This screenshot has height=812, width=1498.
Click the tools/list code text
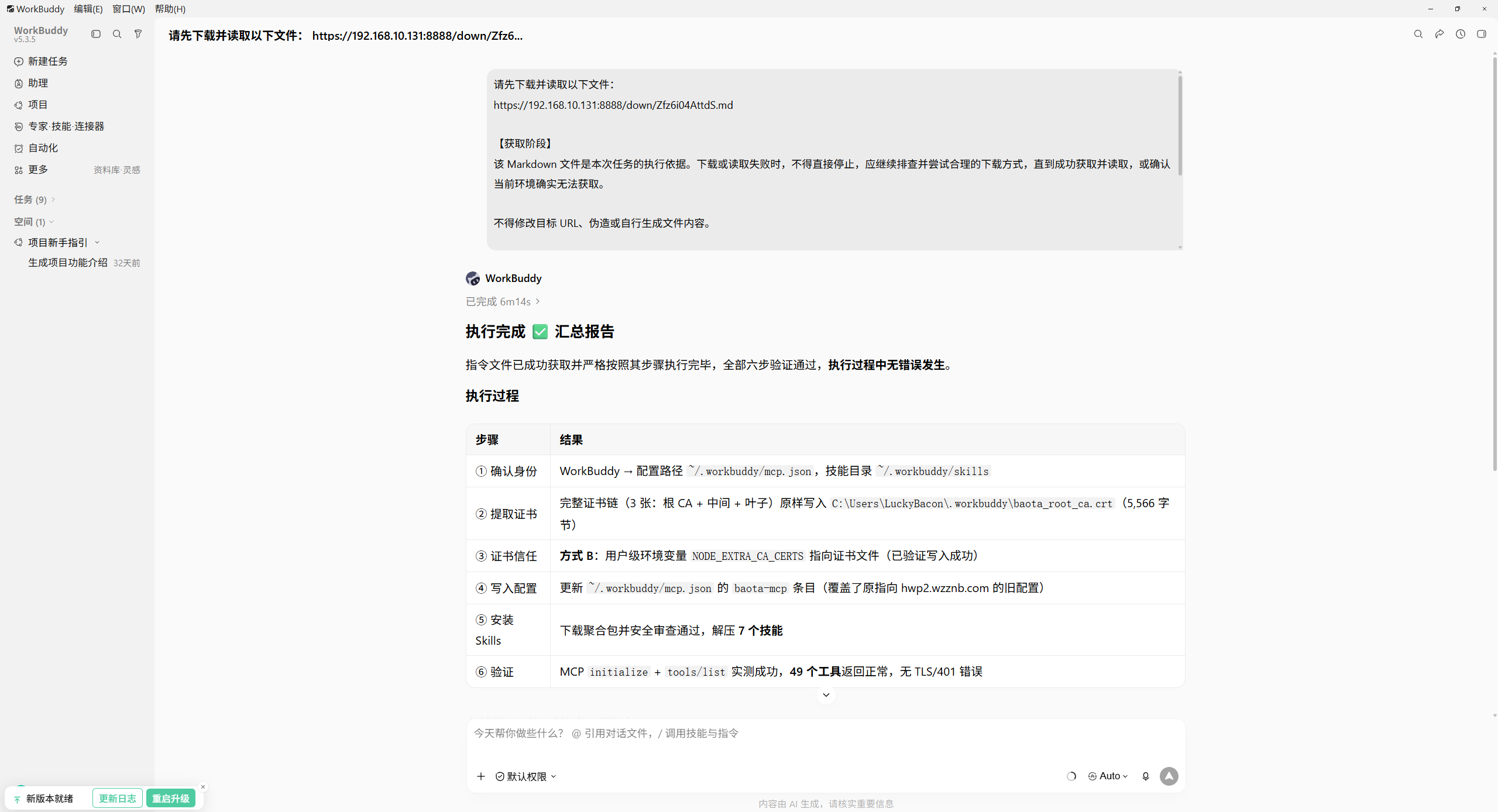[x=696, y=672]
